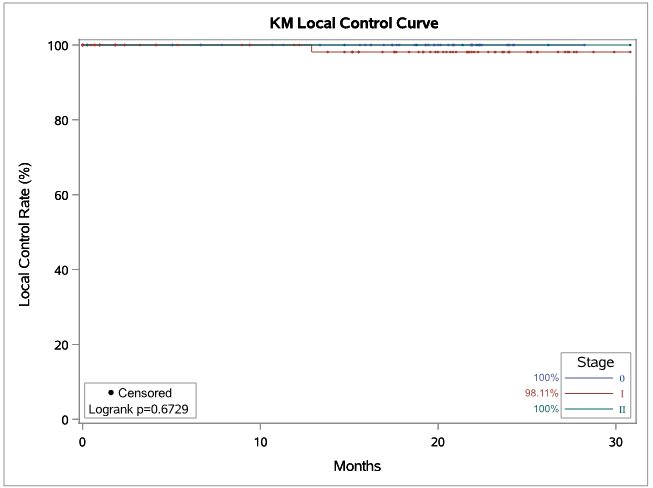The image size is (653, 488).
Task: Click the Stage I legend line sample
Action: (x=588, y=394)
